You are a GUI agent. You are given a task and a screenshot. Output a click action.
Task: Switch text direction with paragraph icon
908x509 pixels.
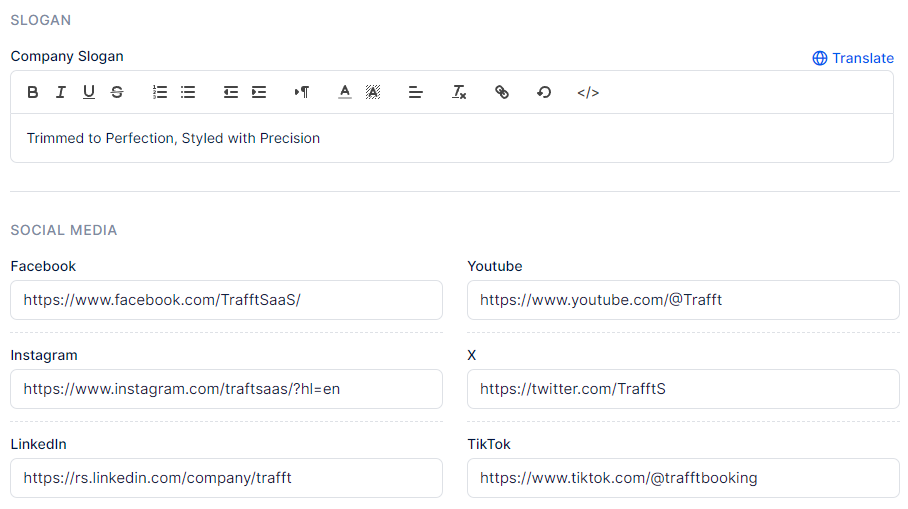point(302,92)
